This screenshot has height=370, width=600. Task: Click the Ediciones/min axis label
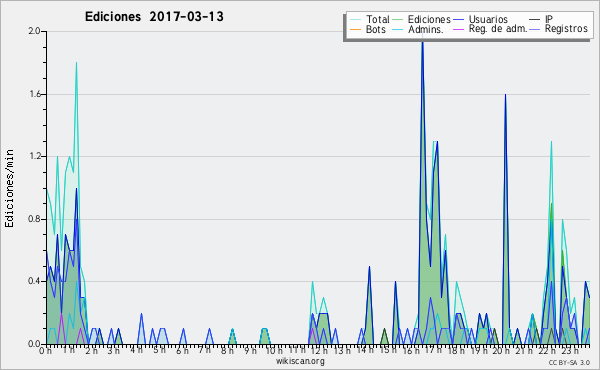coord(9,188)
